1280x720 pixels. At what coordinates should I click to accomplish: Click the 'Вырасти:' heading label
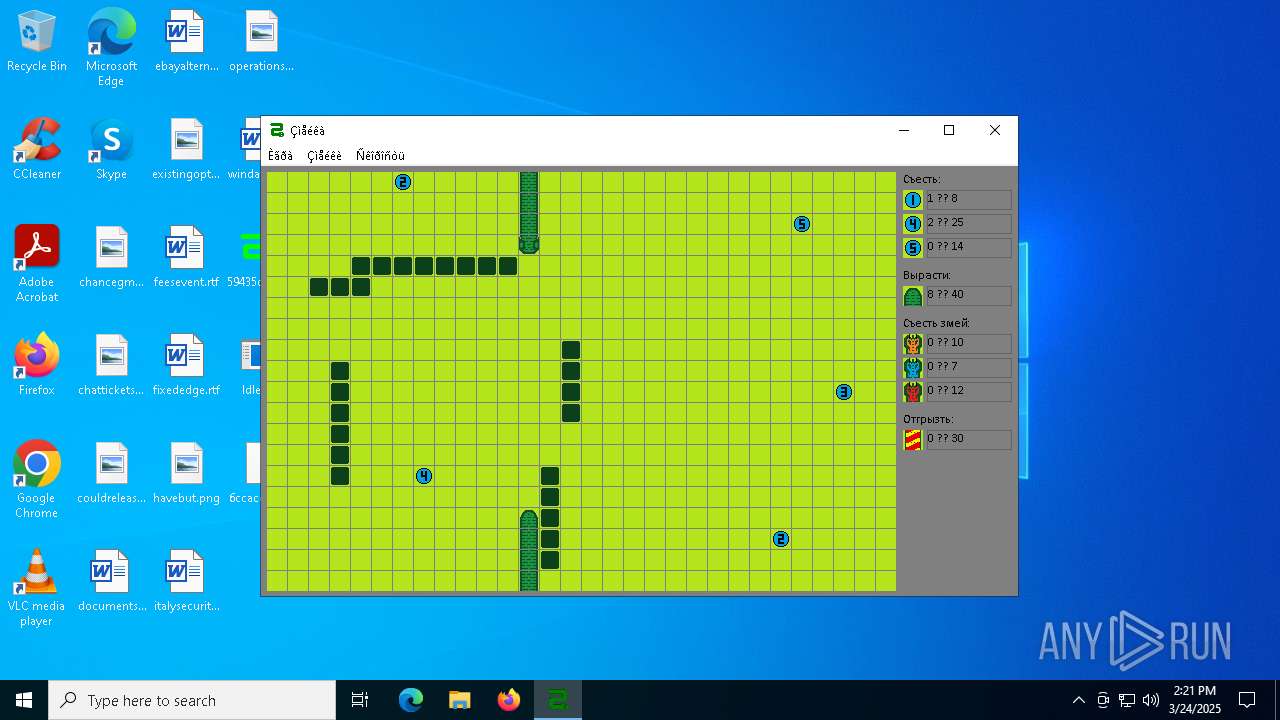click(927, 275)
